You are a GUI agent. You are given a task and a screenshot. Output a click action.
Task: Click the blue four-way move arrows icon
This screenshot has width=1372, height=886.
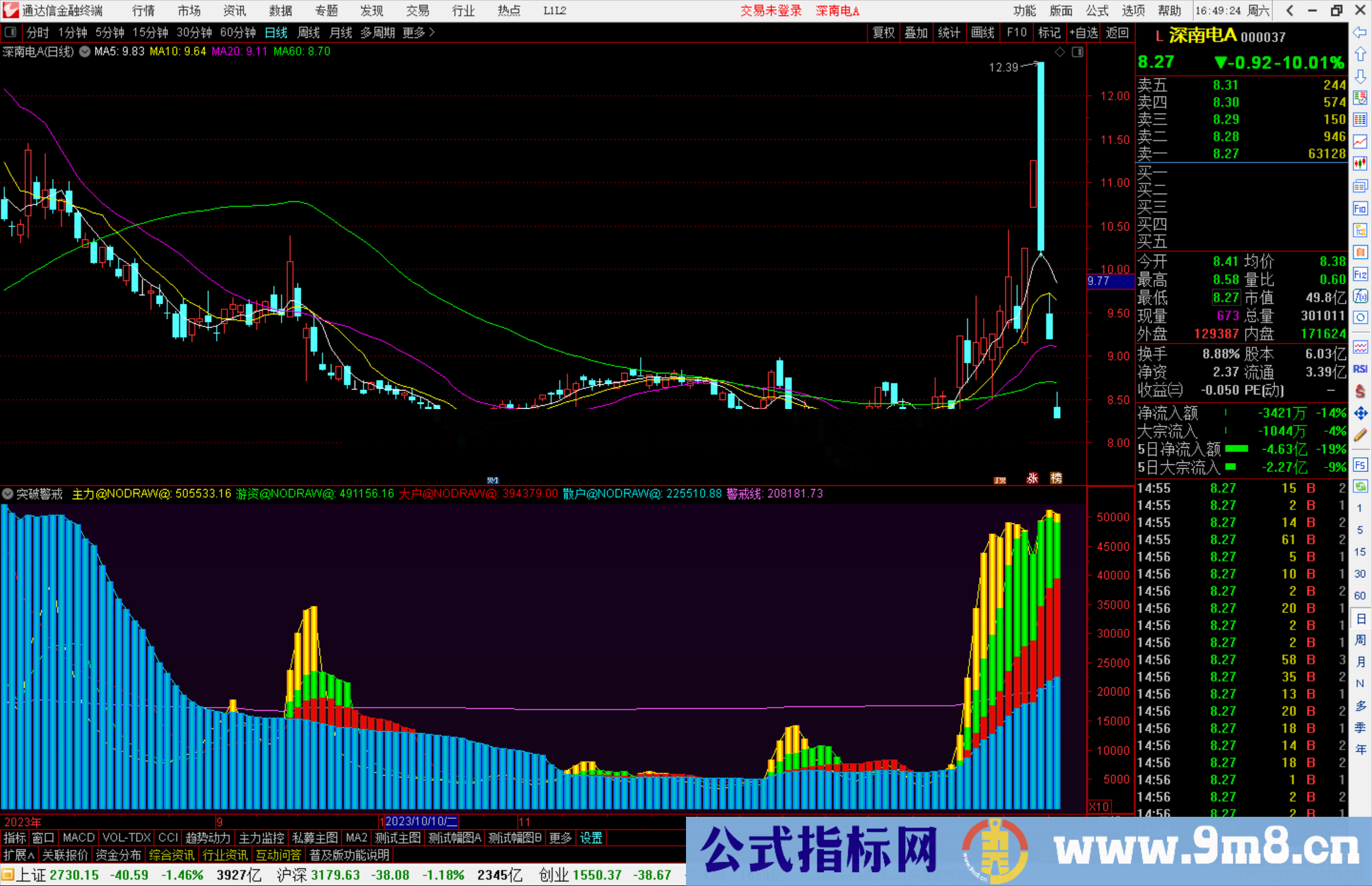click(x=1360, y=413)
